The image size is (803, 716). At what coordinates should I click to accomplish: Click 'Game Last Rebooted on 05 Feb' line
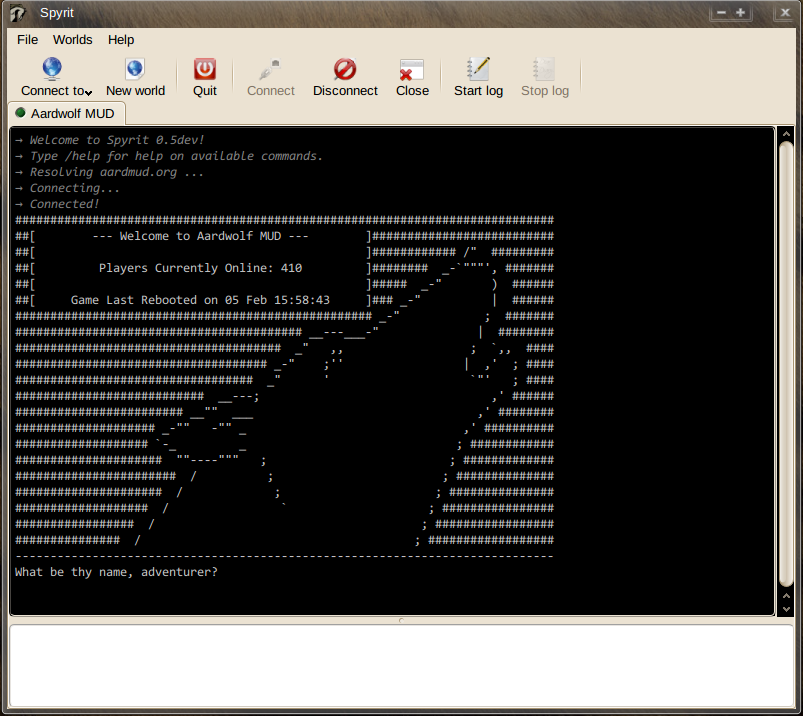(x=200, y=300)
